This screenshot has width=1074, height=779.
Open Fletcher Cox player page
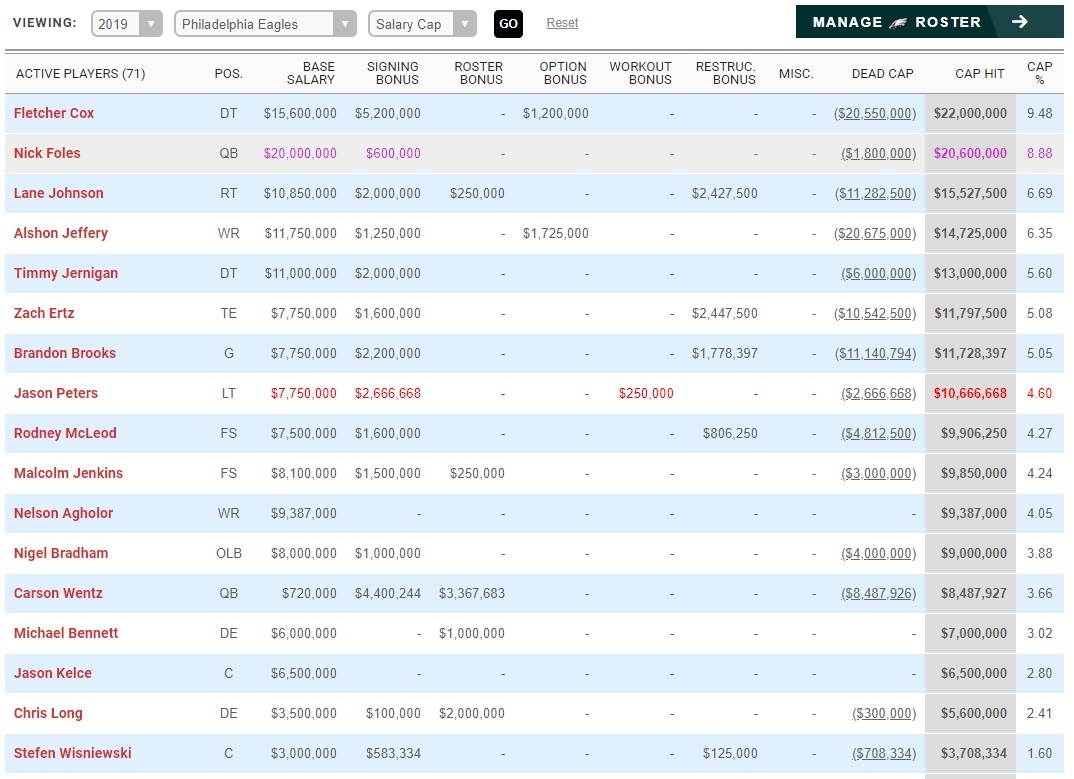coord(54,113)
